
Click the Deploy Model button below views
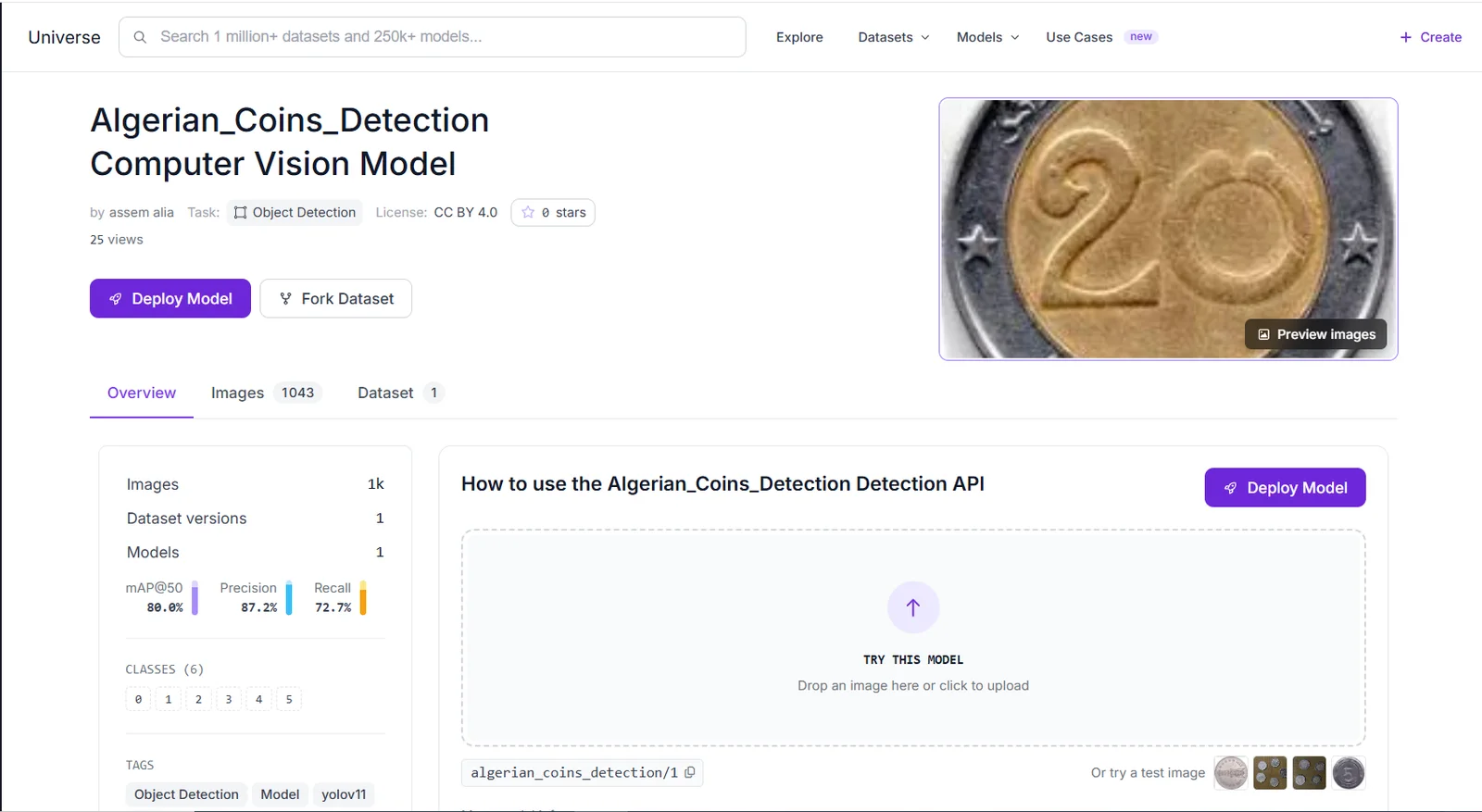pyautogui.click(x=170, y=298)
